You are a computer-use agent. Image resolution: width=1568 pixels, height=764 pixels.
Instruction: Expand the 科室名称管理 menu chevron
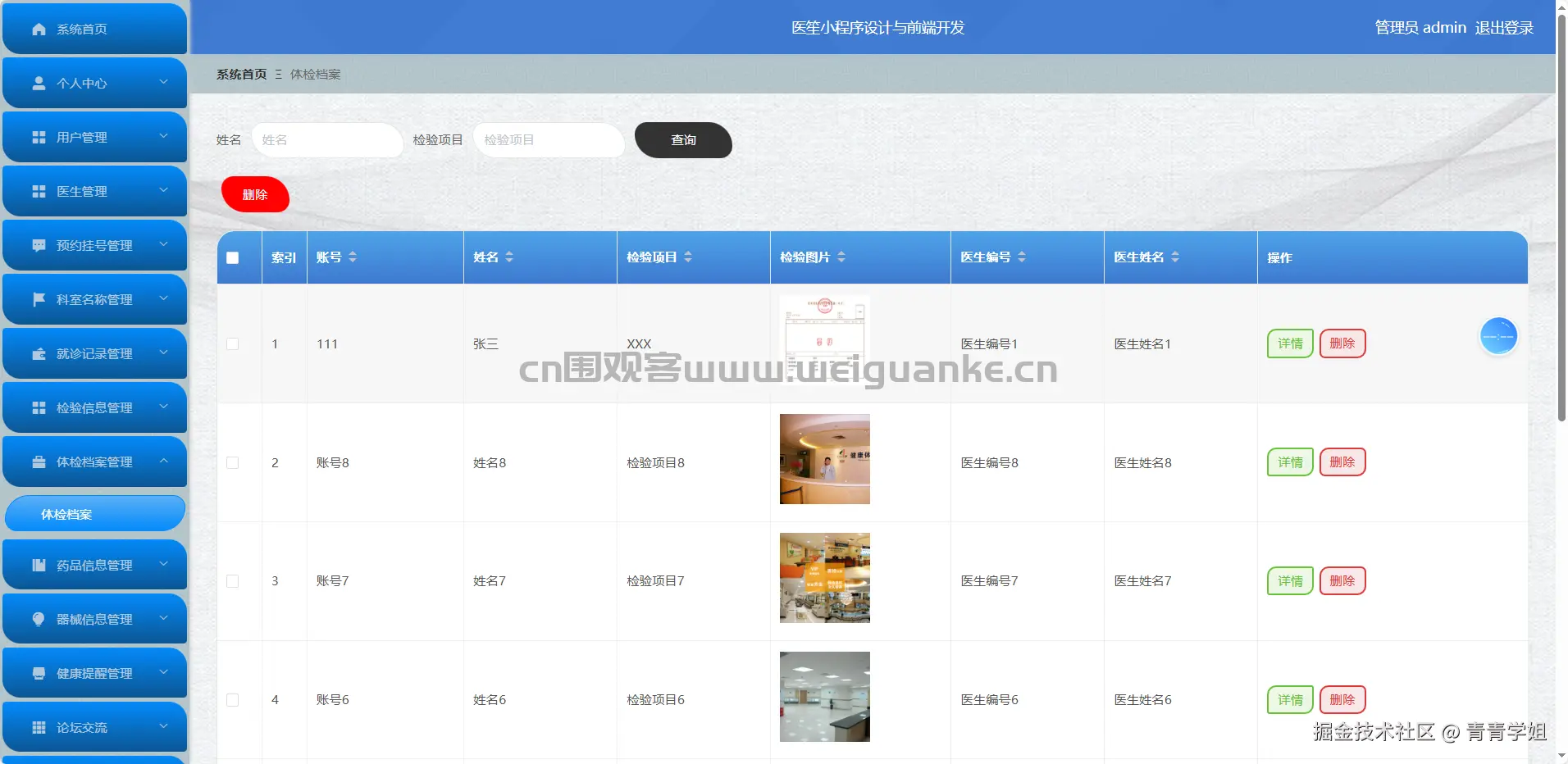click(163, 298)
